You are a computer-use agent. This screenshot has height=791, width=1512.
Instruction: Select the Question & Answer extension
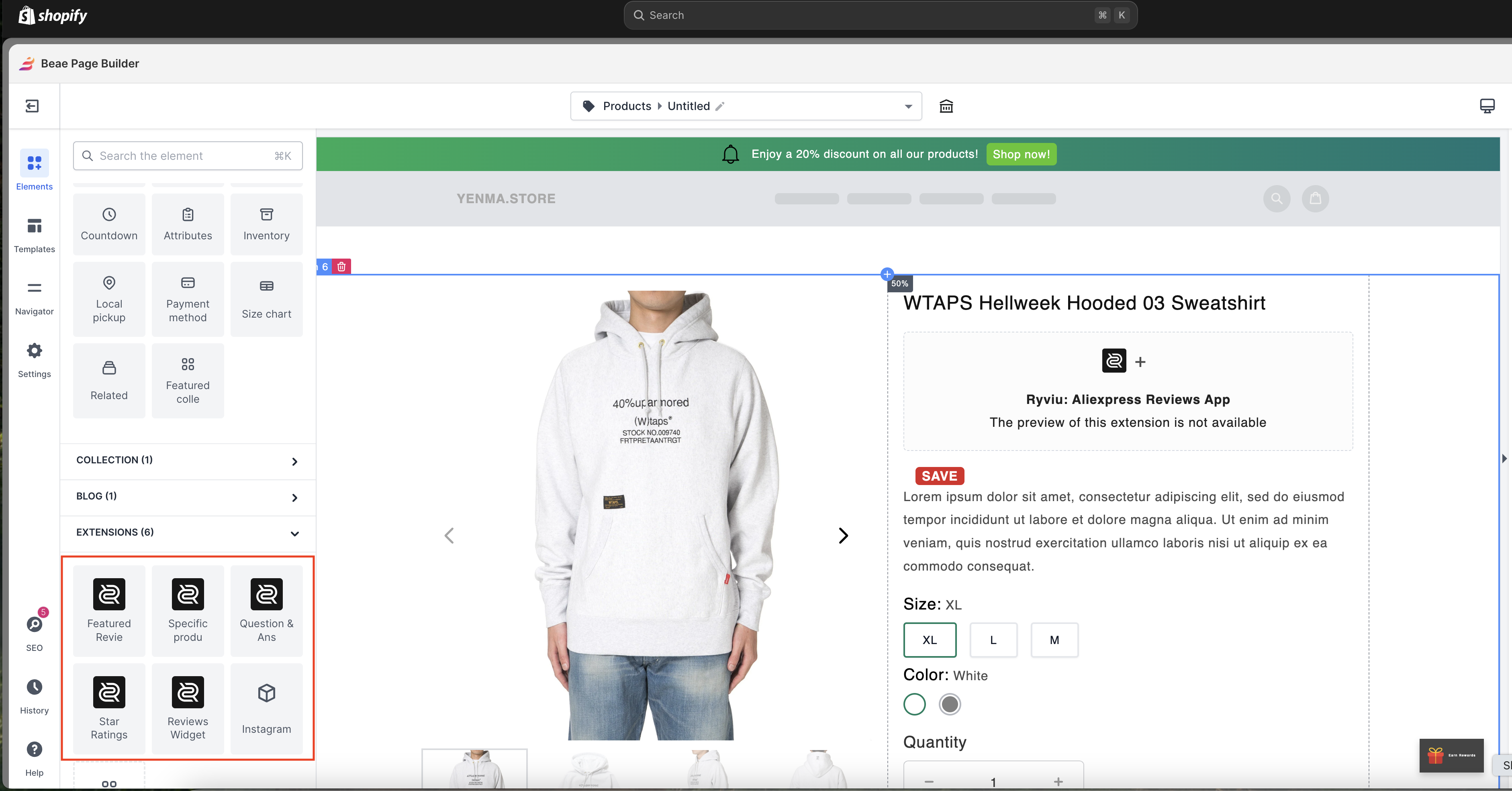266,610
